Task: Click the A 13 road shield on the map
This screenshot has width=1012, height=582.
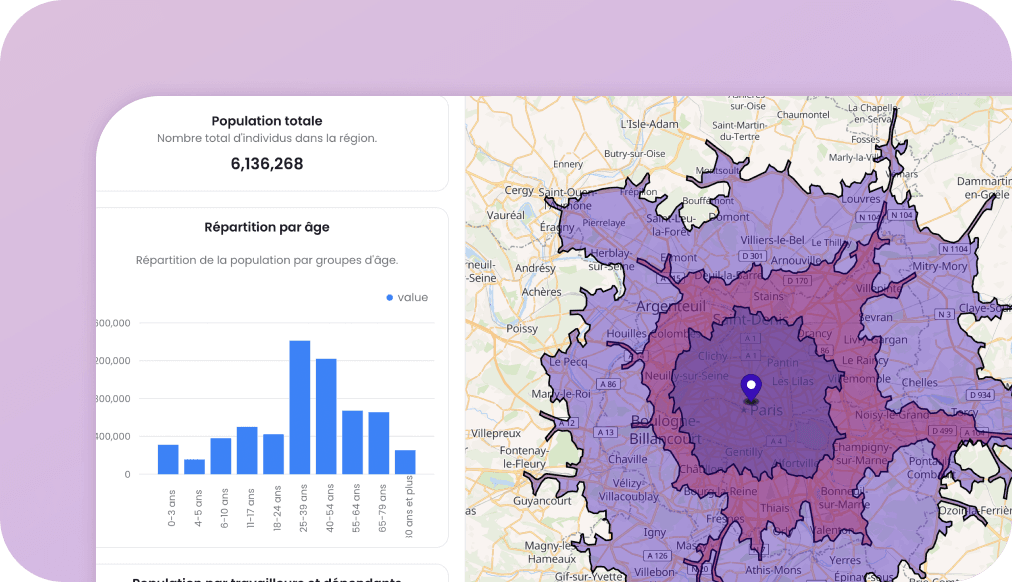Action: 605,432
